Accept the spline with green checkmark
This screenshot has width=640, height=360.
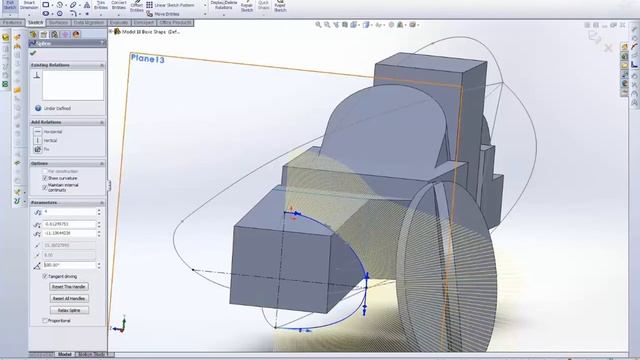coord(33,53)
